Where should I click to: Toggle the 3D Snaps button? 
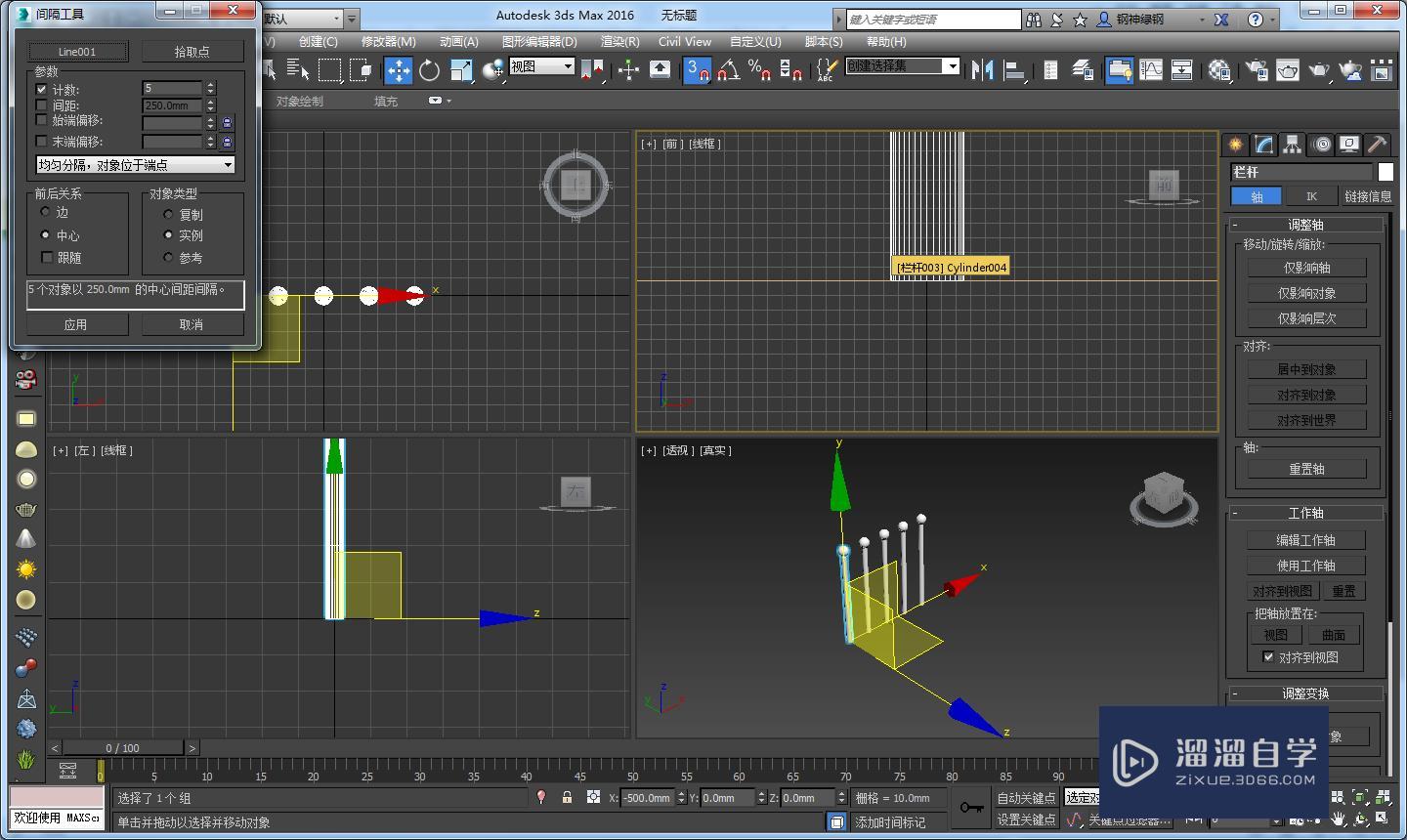[697, 69]
